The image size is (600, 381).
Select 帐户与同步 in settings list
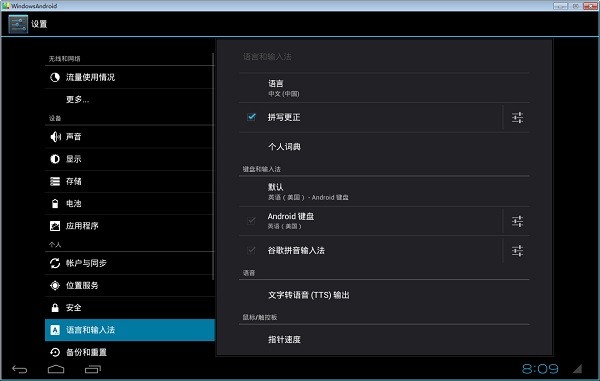click(130, 263)
